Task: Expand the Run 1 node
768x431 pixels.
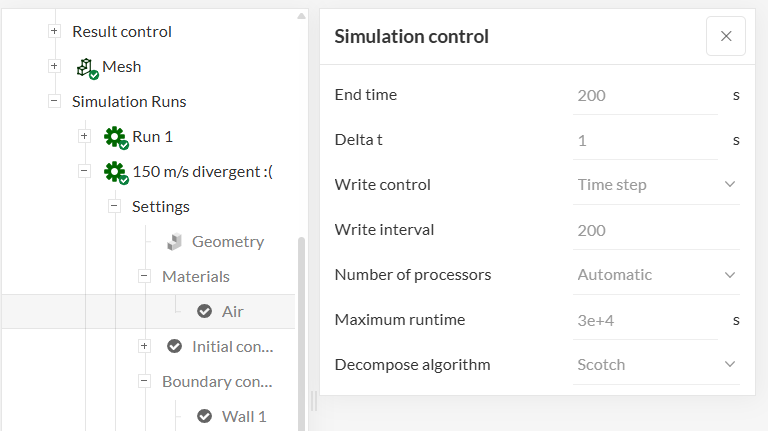Action: (84, 137)
